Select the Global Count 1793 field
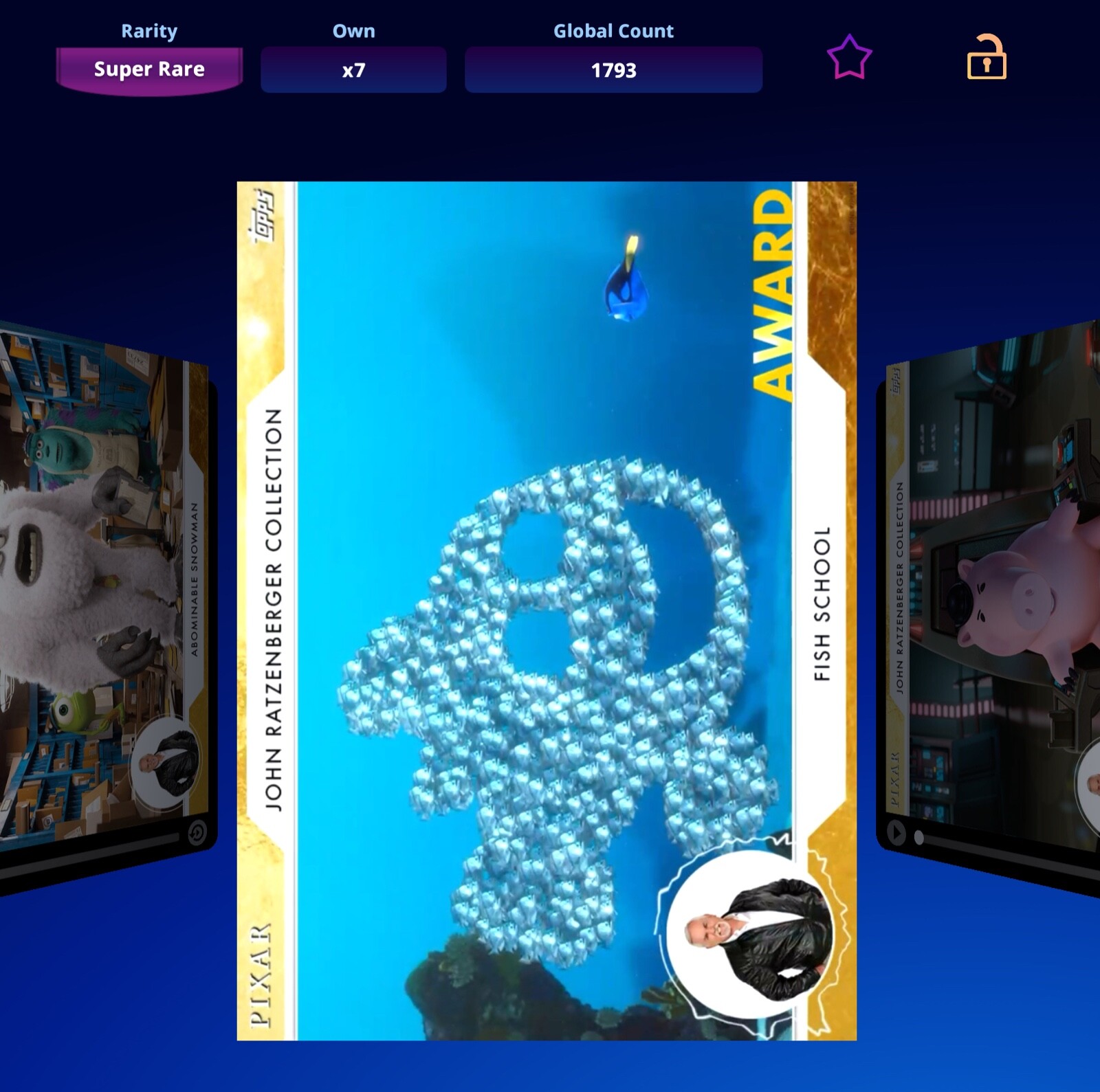 point(613,69)
